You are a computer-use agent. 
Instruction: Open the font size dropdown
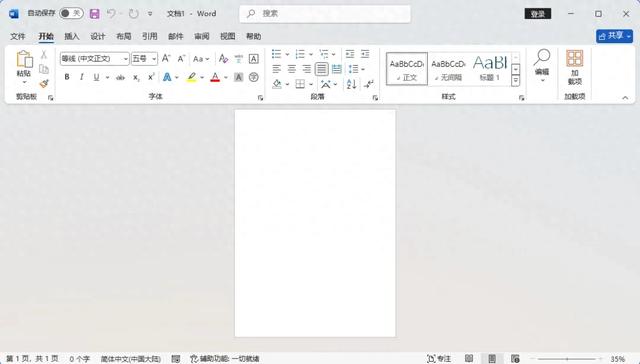[x=154, y=59]
